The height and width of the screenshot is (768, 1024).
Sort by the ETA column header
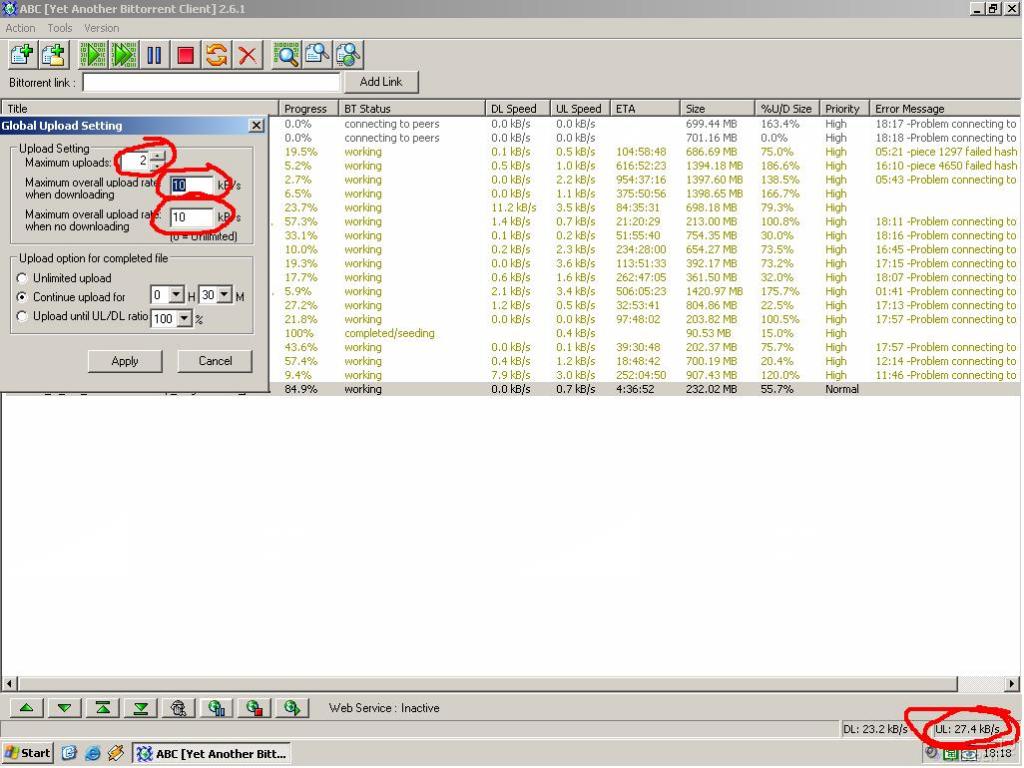645,108
